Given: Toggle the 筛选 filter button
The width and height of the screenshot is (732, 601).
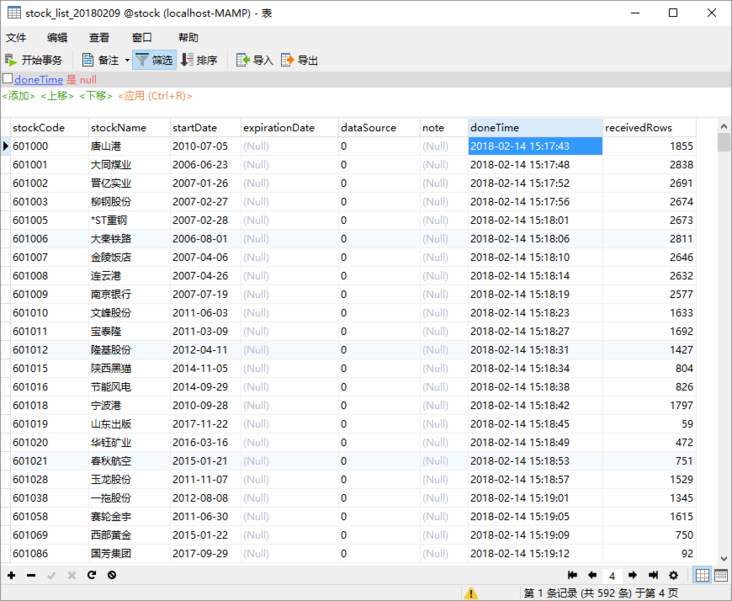Looking at the screenshot, I should pos(154,60).
